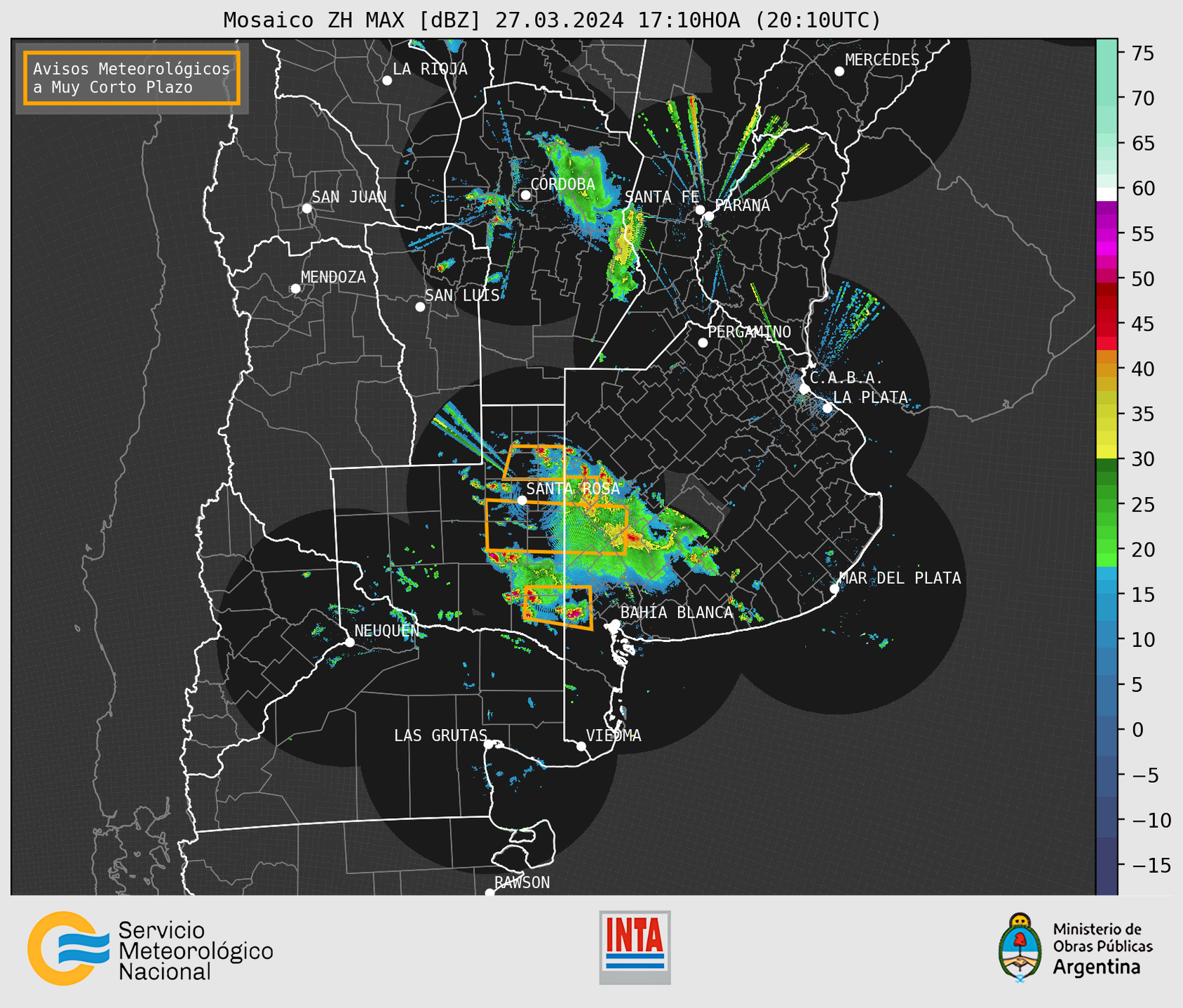Click the C.A.B.A. city label
The image size is (1183, 1008).
pyautogui.click(x=846, y=378)
